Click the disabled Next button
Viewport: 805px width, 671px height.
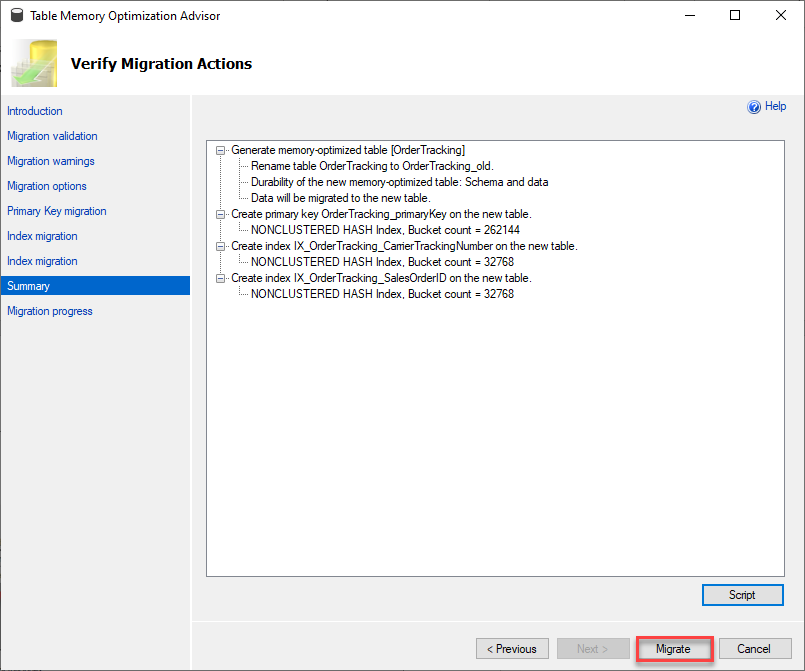(x=593, y=649)
